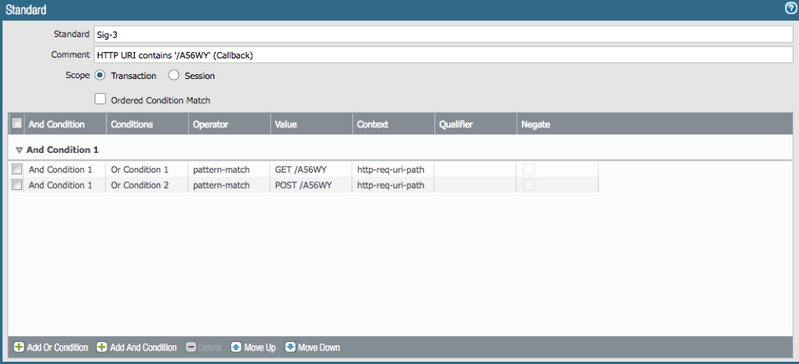
Task: Click the Qualifier cell in GET row
Action: point(475,169)
